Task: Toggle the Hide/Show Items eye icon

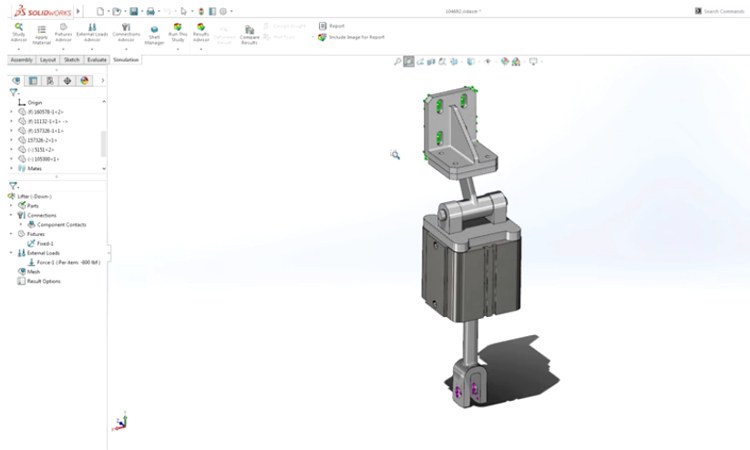Action: point(488,62)
